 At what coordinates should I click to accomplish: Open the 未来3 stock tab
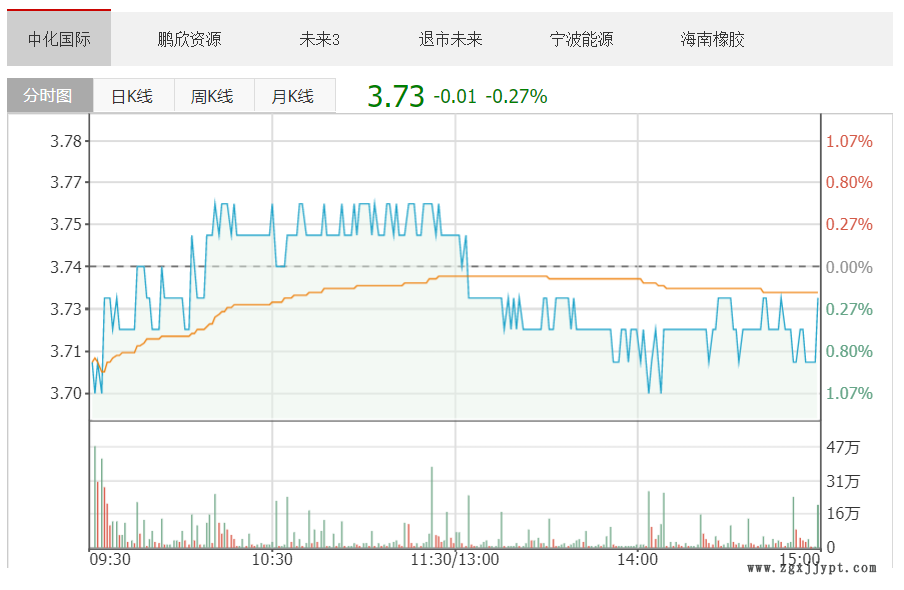(x=319, y=39)
